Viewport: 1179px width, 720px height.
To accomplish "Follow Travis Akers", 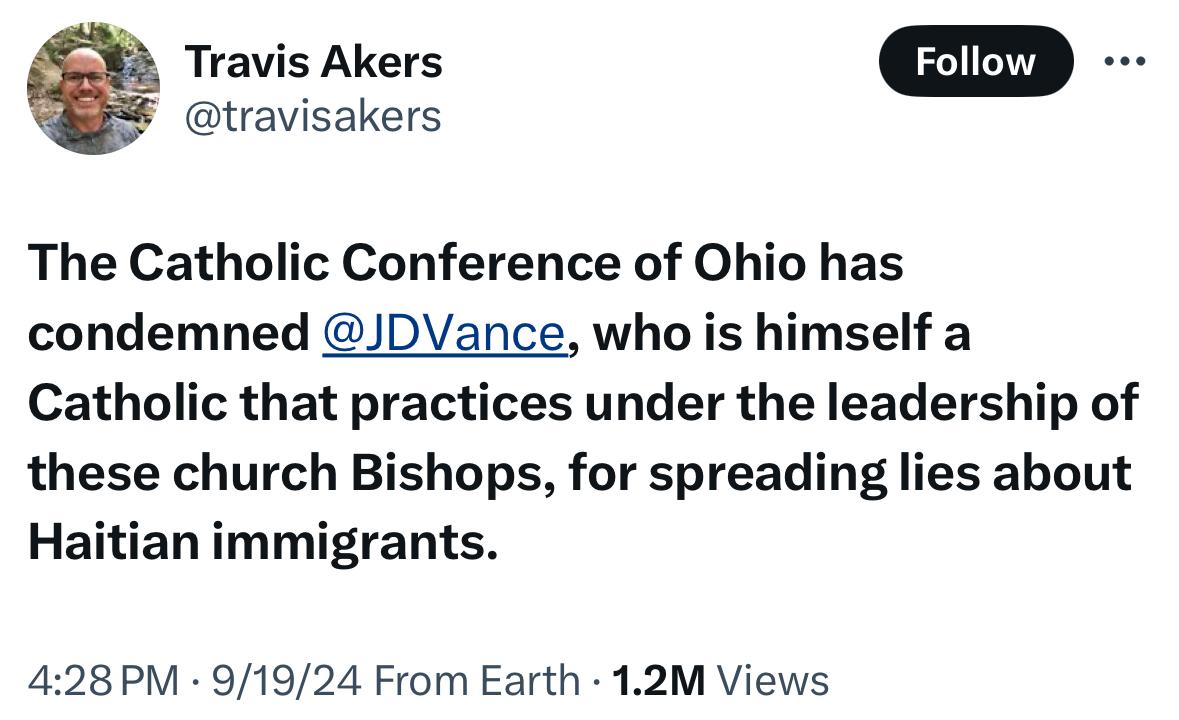I will click(975, 61).
